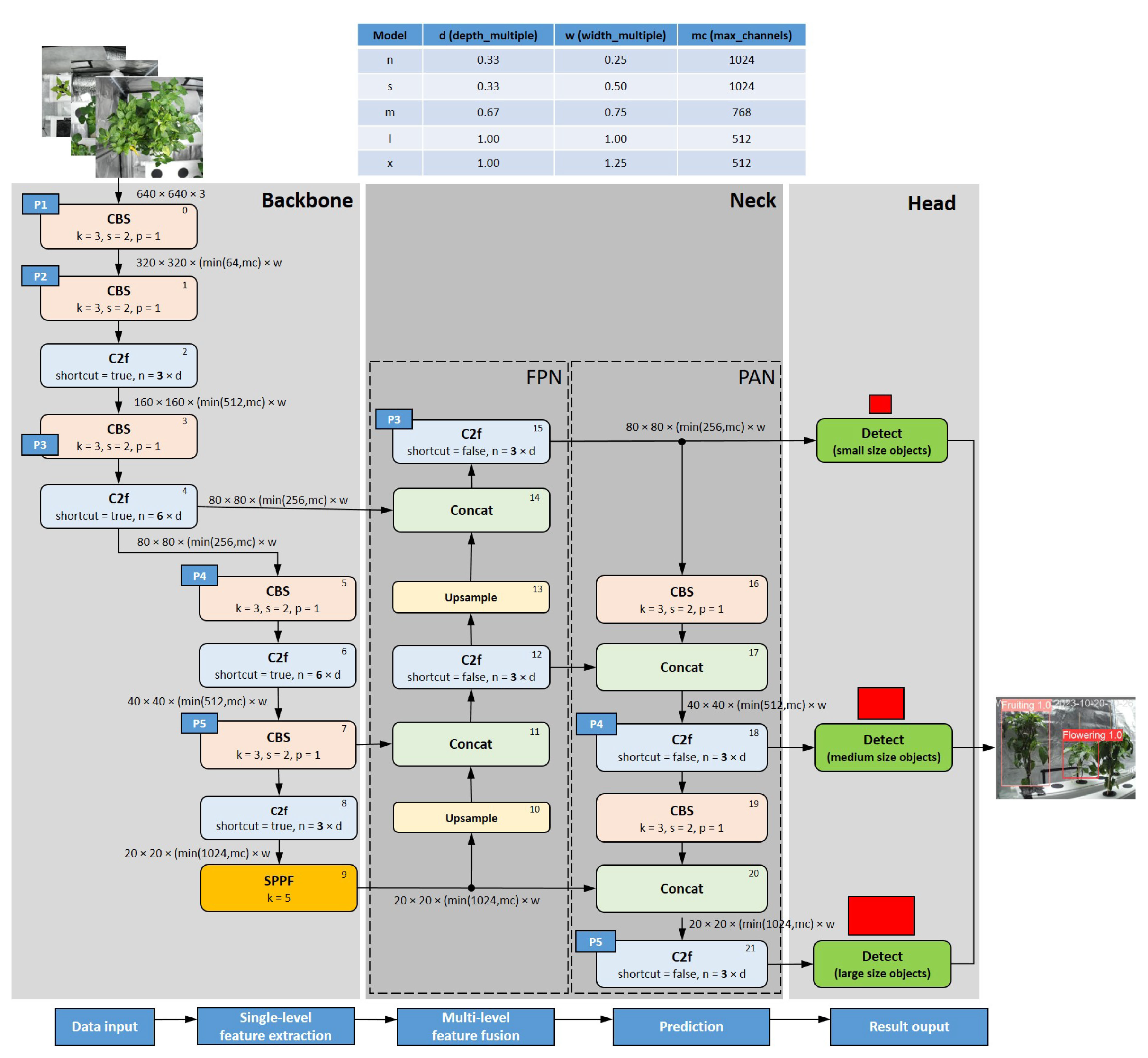Click the red square above small objects Detect
This screenshot has height=1058, width=1148.
pyautogui.click(x=880, y=404)
